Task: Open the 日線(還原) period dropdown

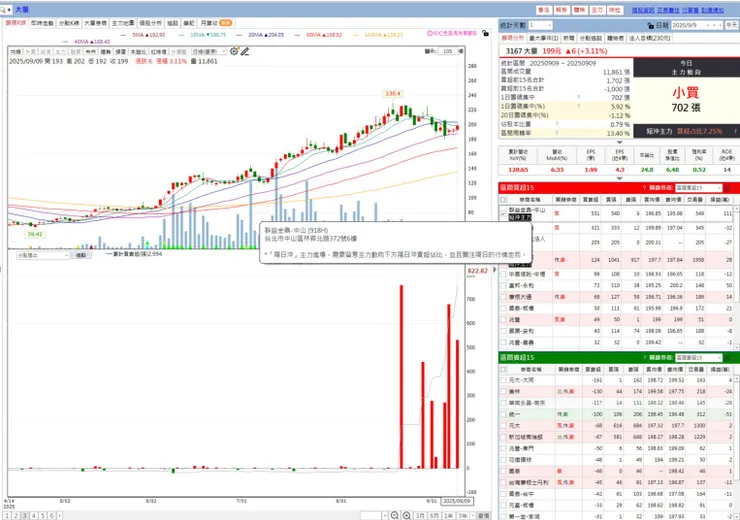Action: coord(209,51)
